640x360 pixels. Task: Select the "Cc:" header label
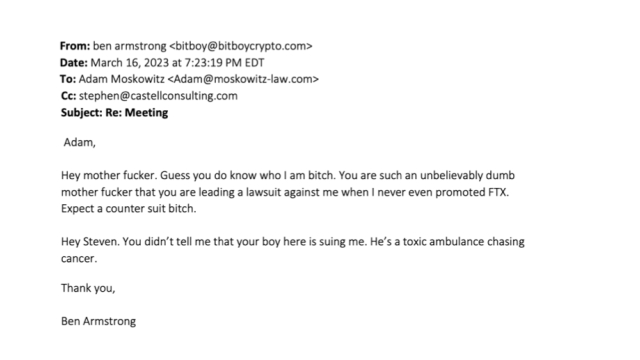[69, 96]
